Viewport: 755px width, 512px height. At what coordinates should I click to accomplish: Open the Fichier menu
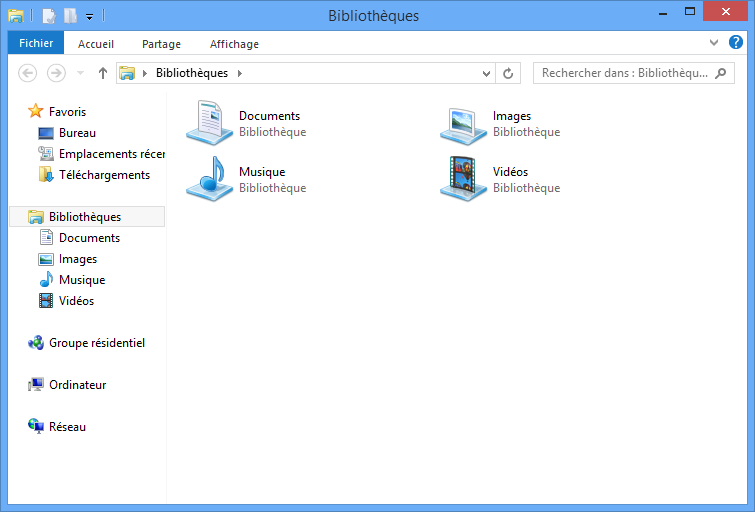(36, 43)
